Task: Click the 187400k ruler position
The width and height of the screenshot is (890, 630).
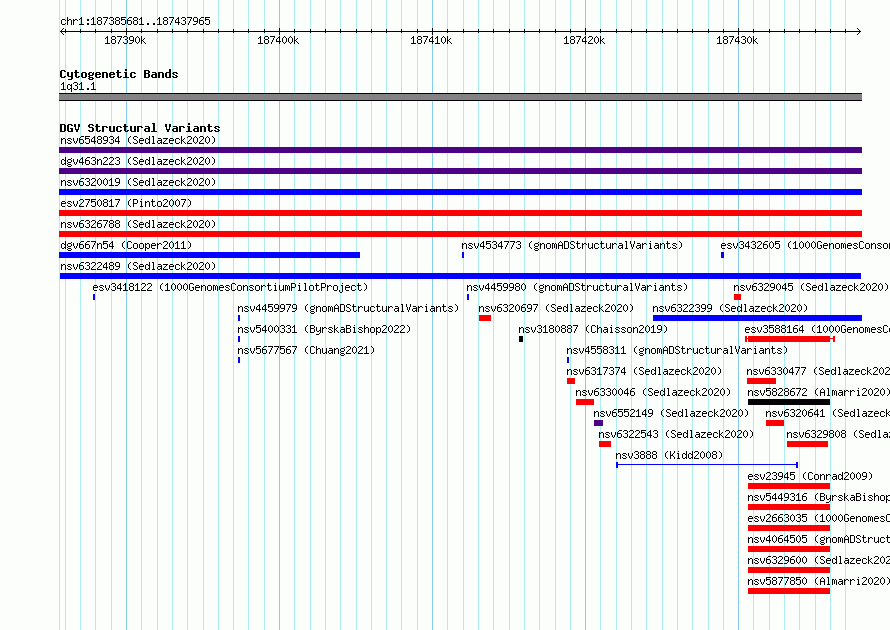Action: [278, 40]
